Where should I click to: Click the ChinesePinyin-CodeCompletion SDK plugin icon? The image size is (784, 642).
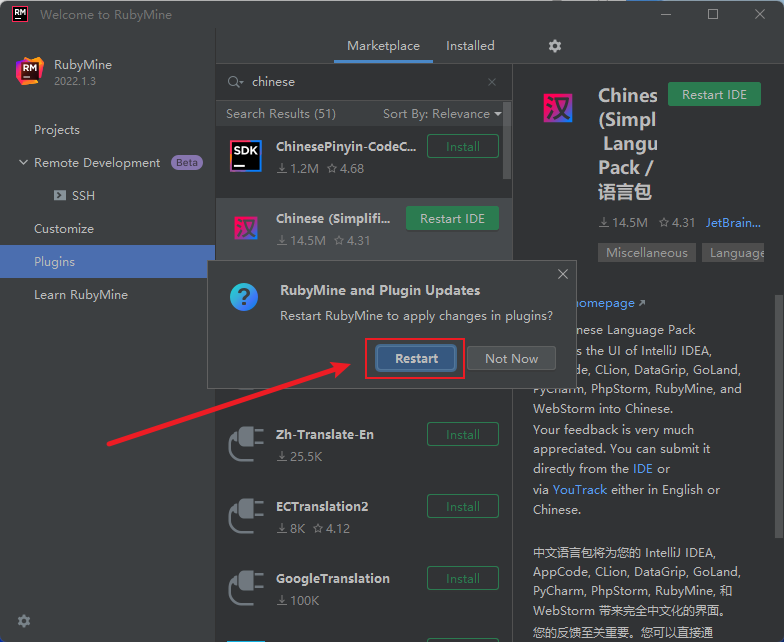click(x=246, y=156)
